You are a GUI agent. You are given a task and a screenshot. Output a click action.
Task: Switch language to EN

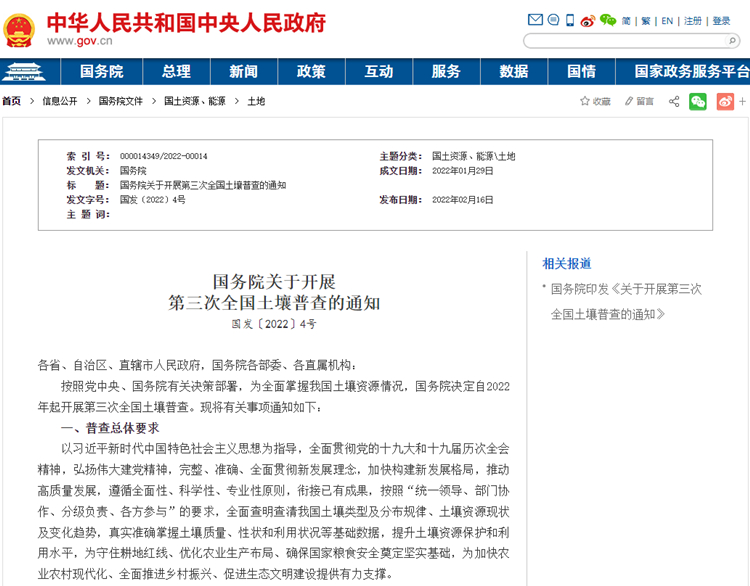(x=667, y=21)
